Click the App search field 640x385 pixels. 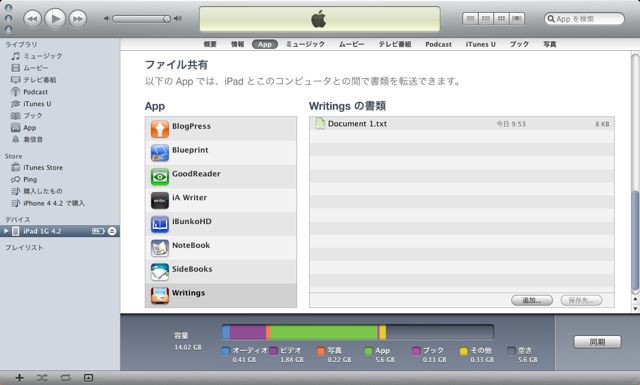(584, 19)
